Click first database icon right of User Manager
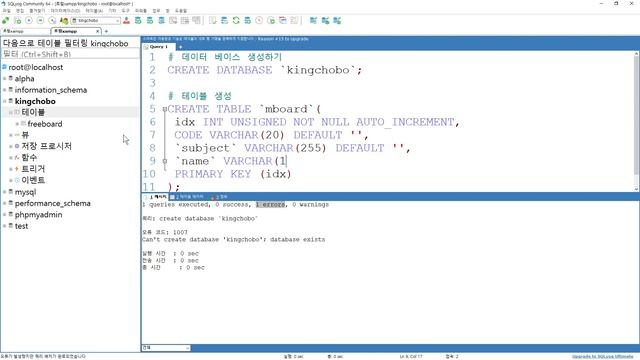Viewport: 640px width, 360px height. (138, 20)
